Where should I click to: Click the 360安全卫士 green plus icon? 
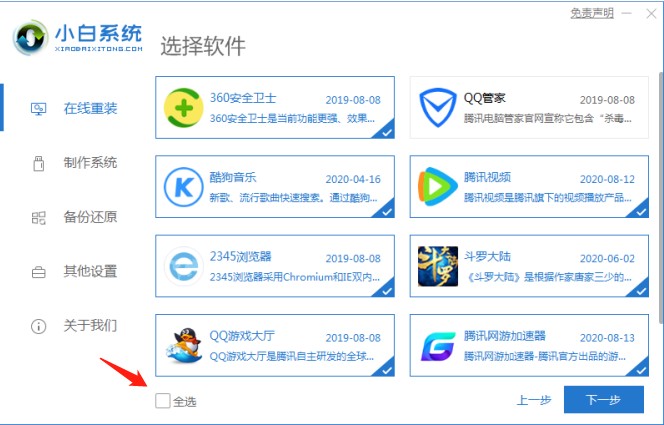(183, 108)
